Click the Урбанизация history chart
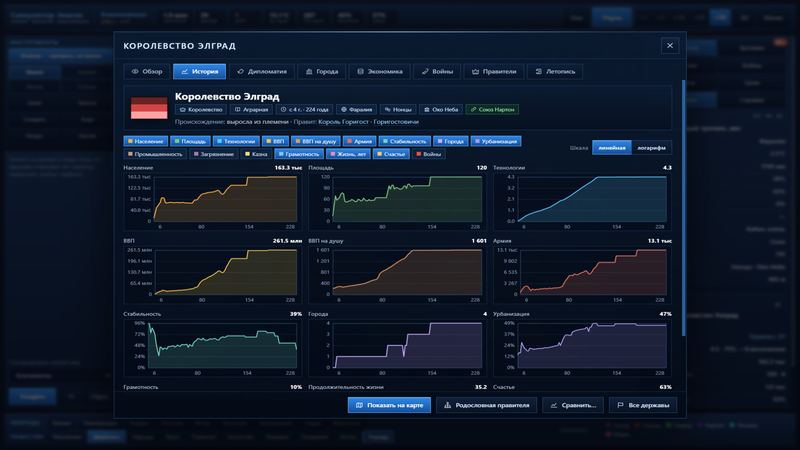Image resolution: width=800 pixels, height=450 pixels. (582, 348)
